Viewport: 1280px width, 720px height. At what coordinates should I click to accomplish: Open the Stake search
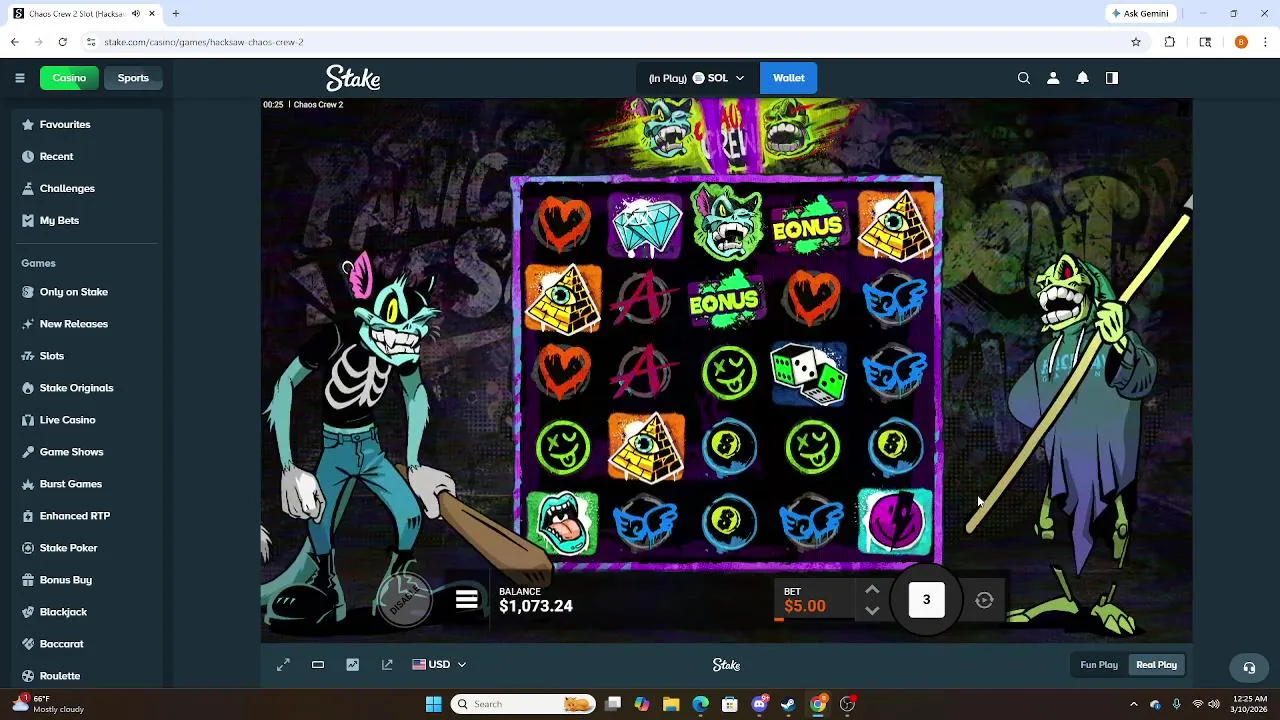click(1023, 78)
